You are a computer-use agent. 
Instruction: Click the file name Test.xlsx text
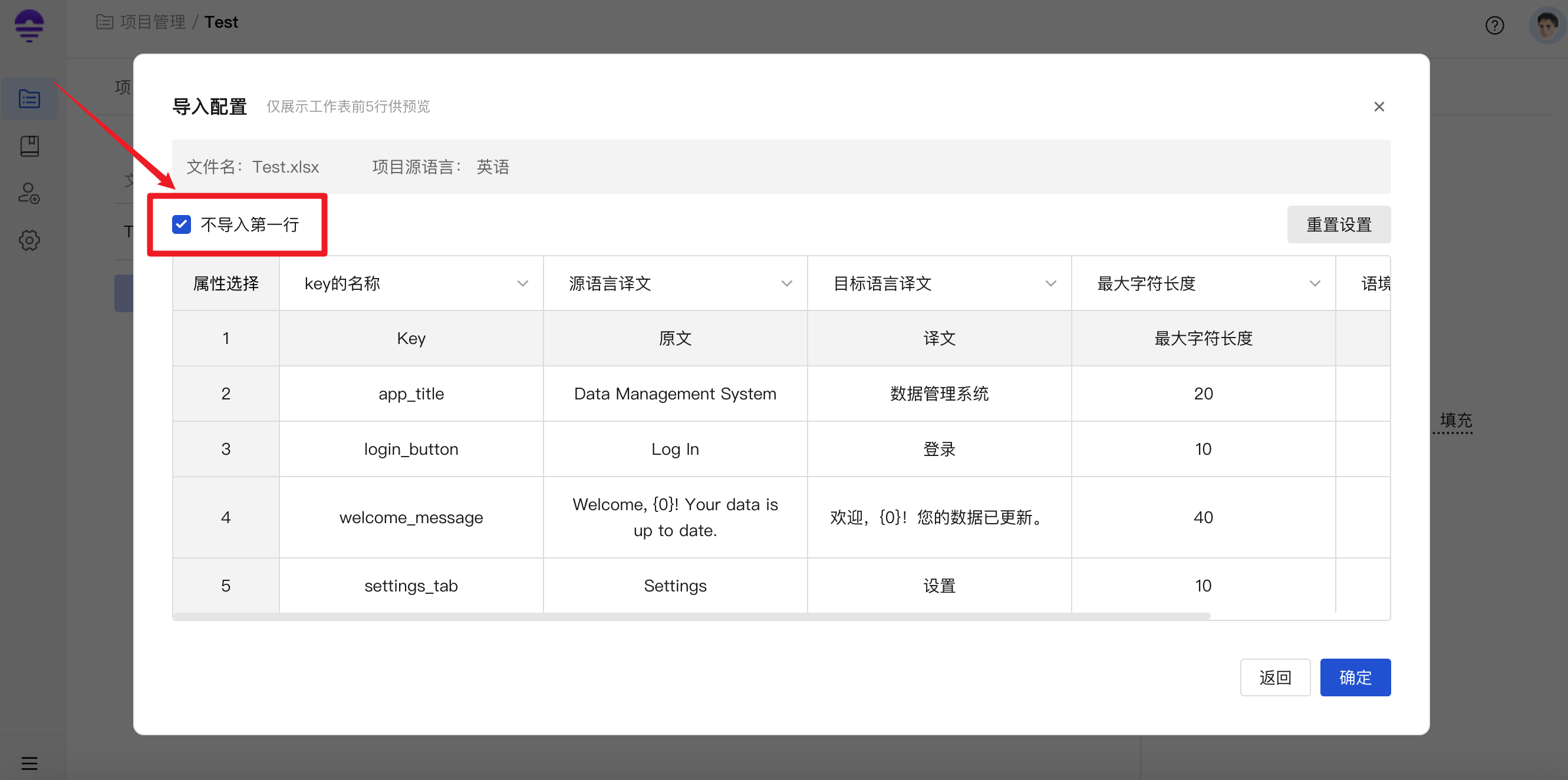[x=285, y=167]
